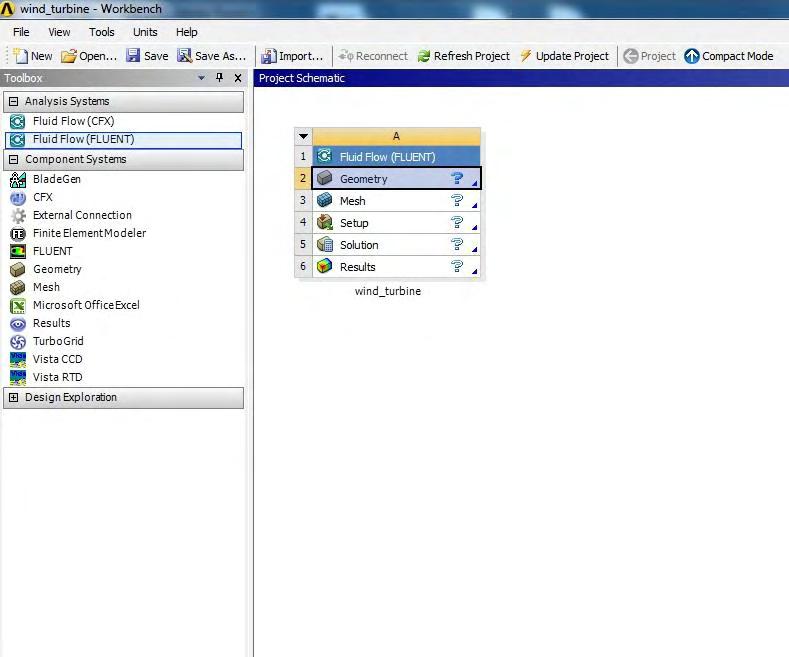Viewport: 789px width, 657px height.
Task: Click the Compact Mode up arrow icon
Action: coord(692,56)
